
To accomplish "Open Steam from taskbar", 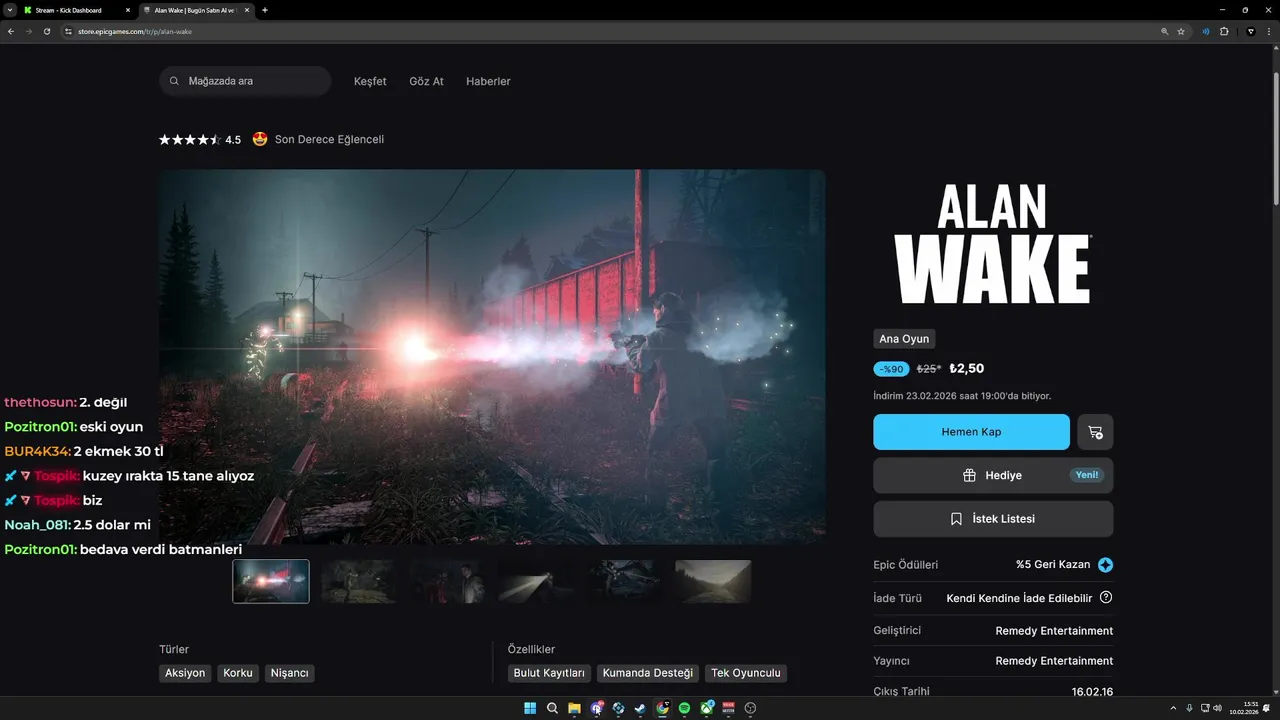I will 640,708.
